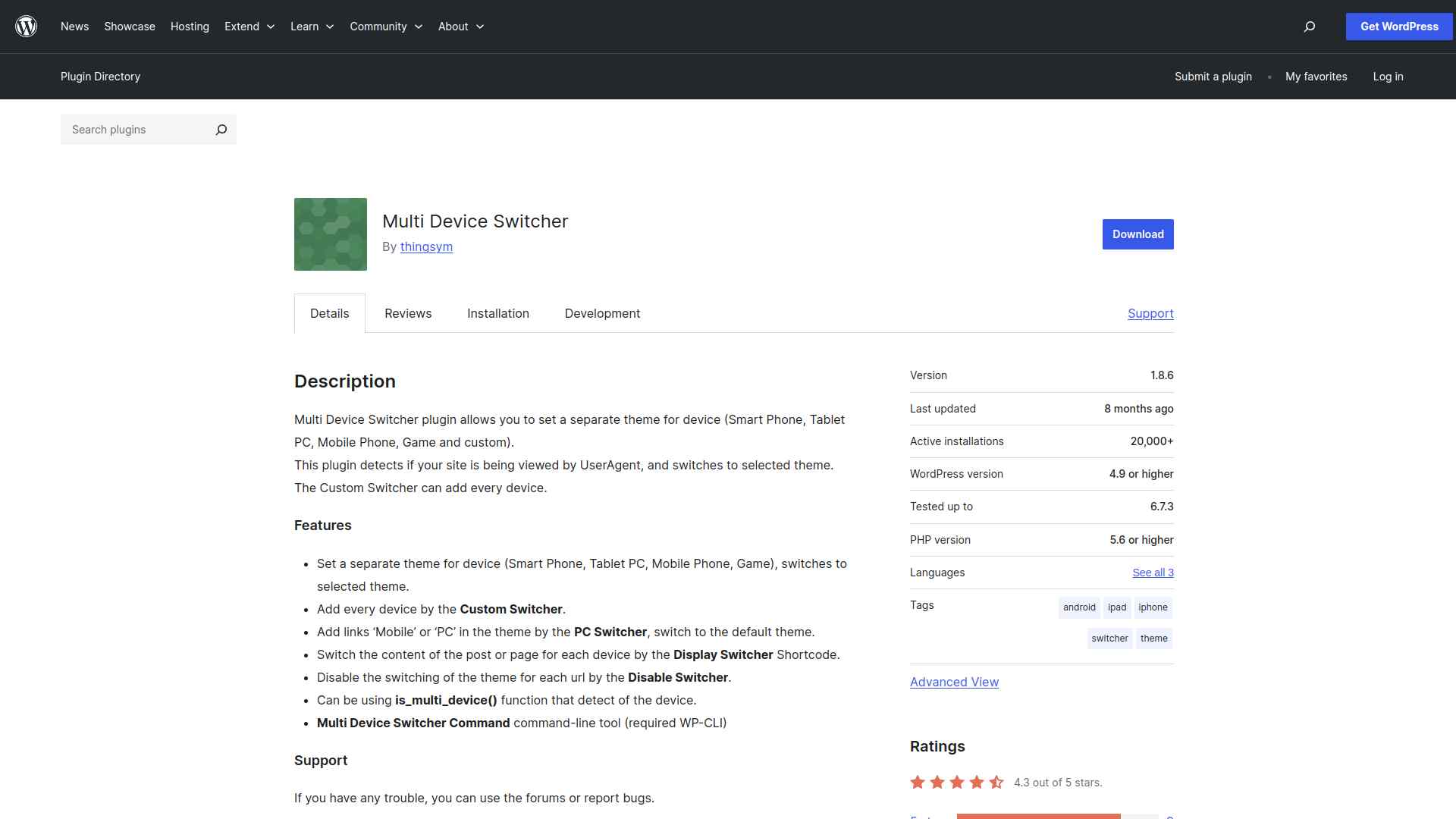
Task: Click the Multi Device Switcher plugin icon
Action: [x=331, y=234]
